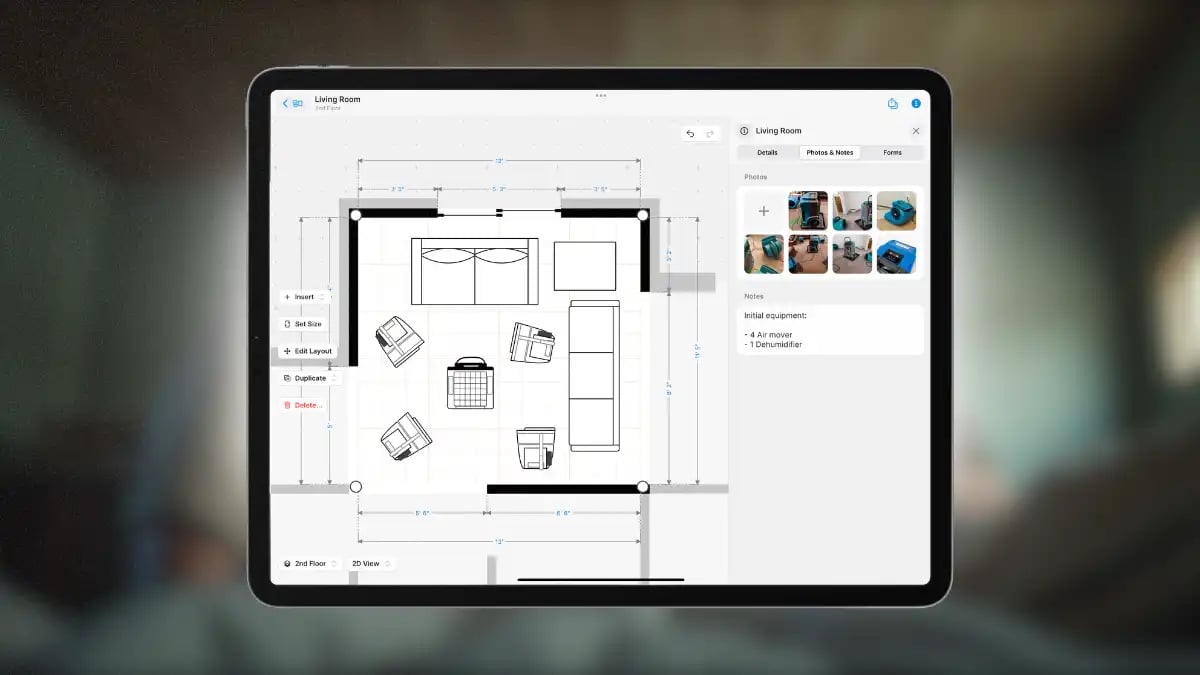Open the Insert dropdown menu

point(304,297)
